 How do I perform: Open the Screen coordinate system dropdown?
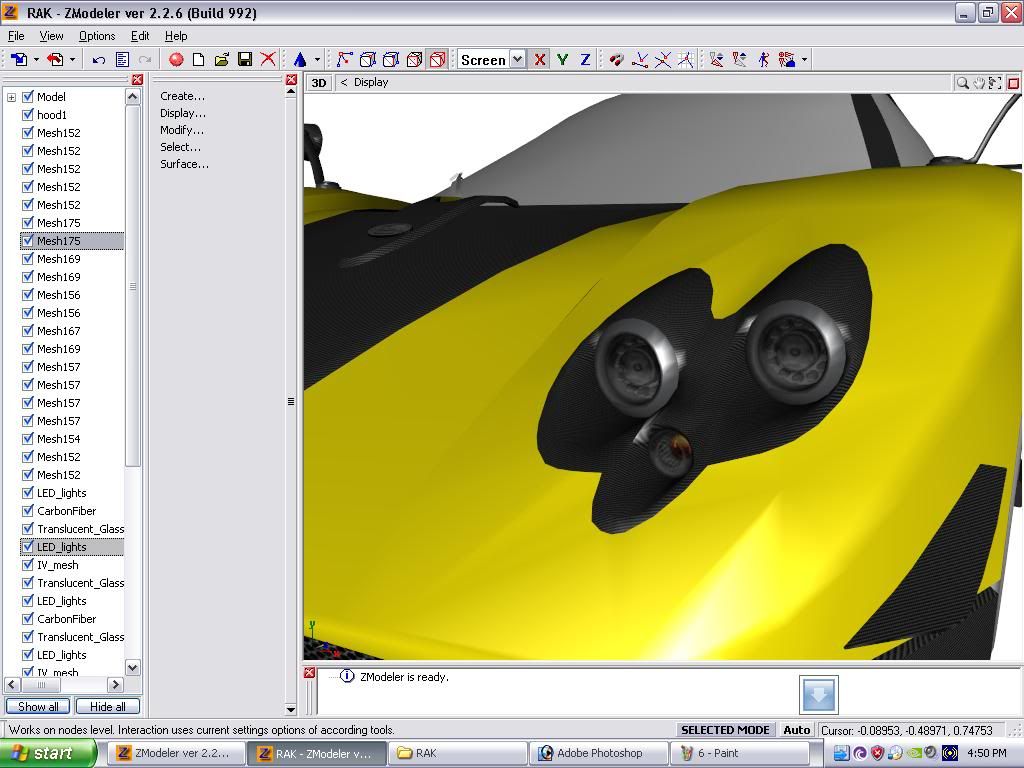click(x=517, y=60)
